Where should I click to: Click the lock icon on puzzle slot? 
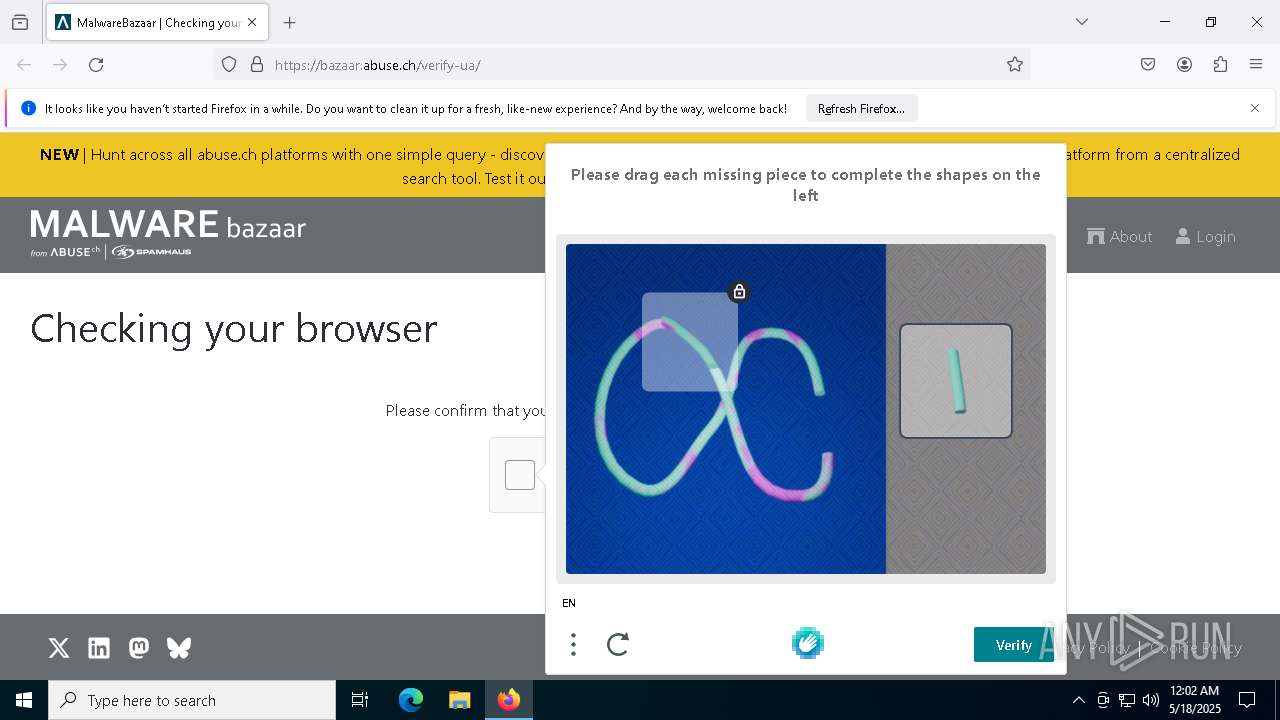pyautogui.click(x=739, y=292)
